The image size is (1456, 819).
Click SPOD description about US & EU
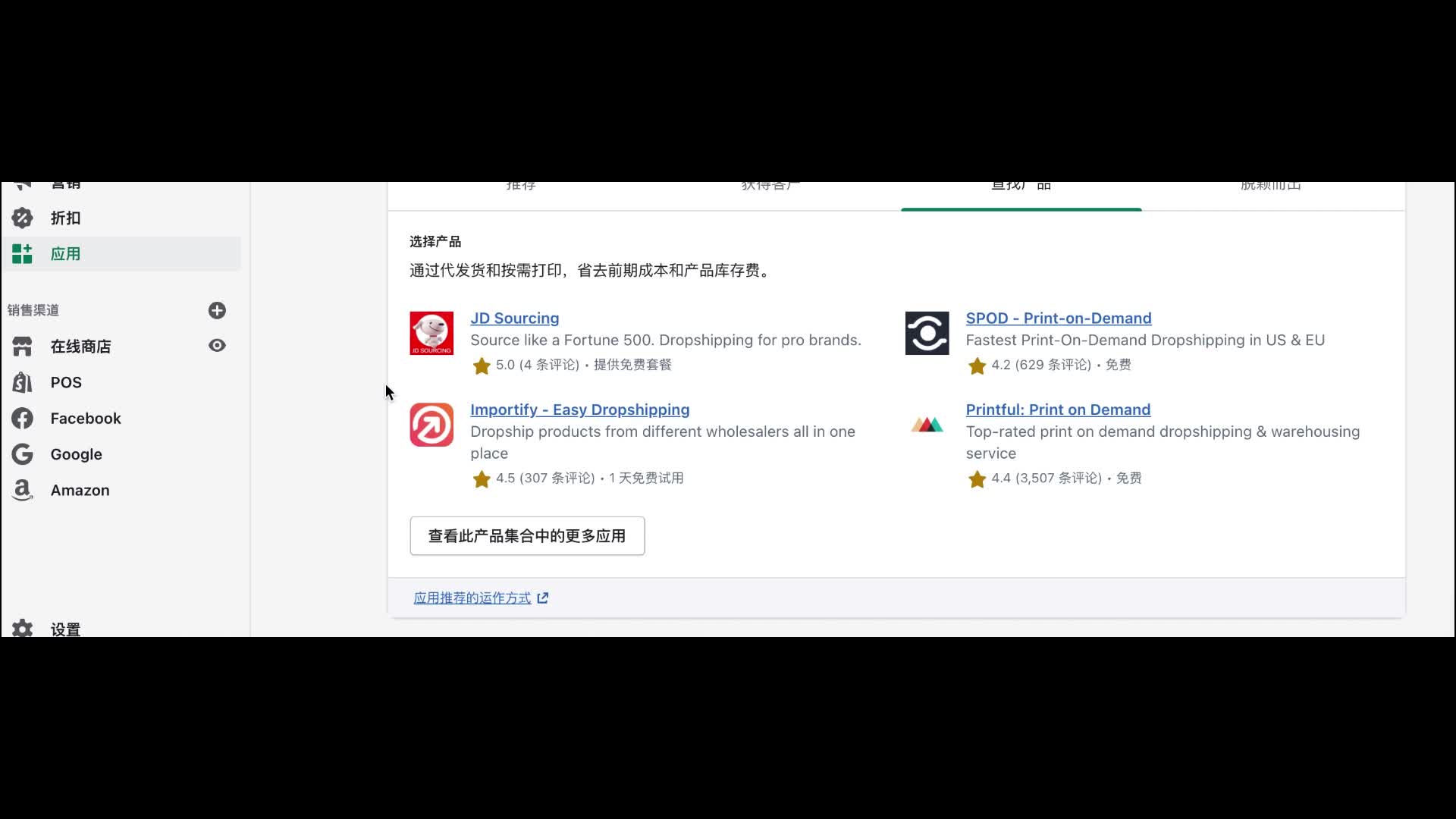1145,340
